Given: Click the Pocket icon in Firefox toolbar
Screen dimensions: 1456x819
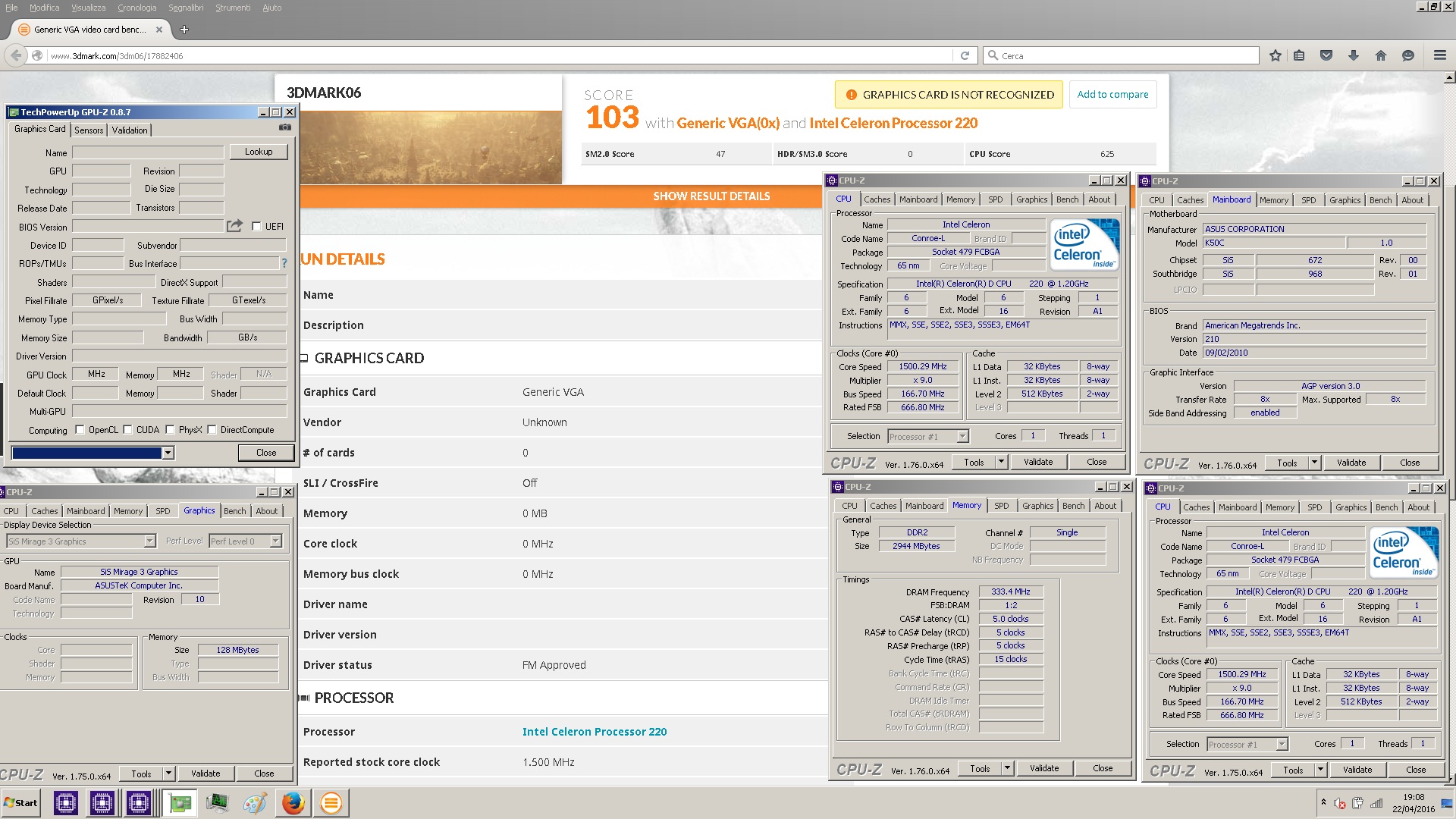Looking at the screenshot, I should [1326, 55].
